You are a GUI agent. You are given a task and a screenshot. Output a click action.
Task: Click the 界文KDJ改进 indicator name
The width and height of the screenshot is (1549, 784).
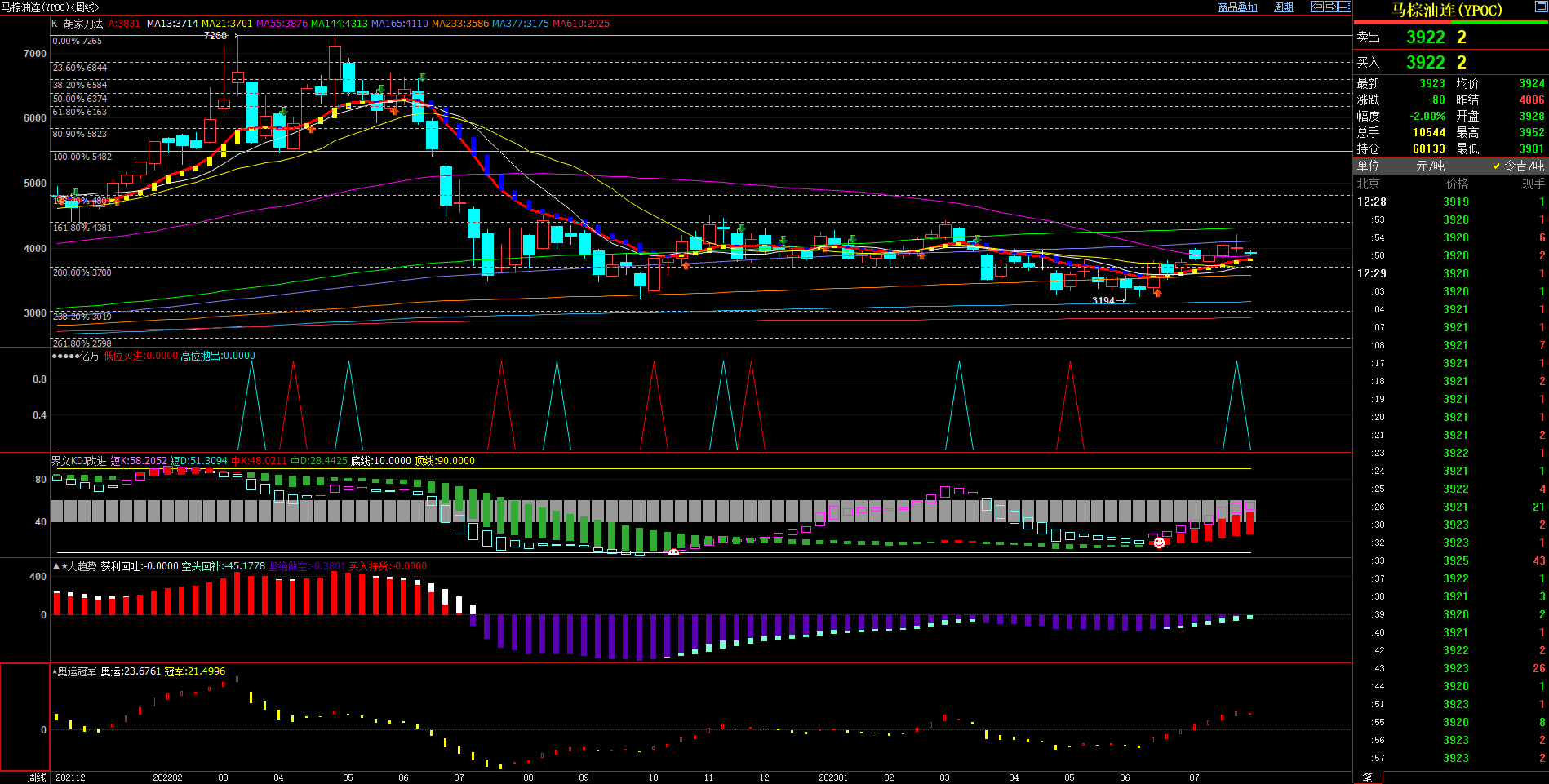[79, 461]
